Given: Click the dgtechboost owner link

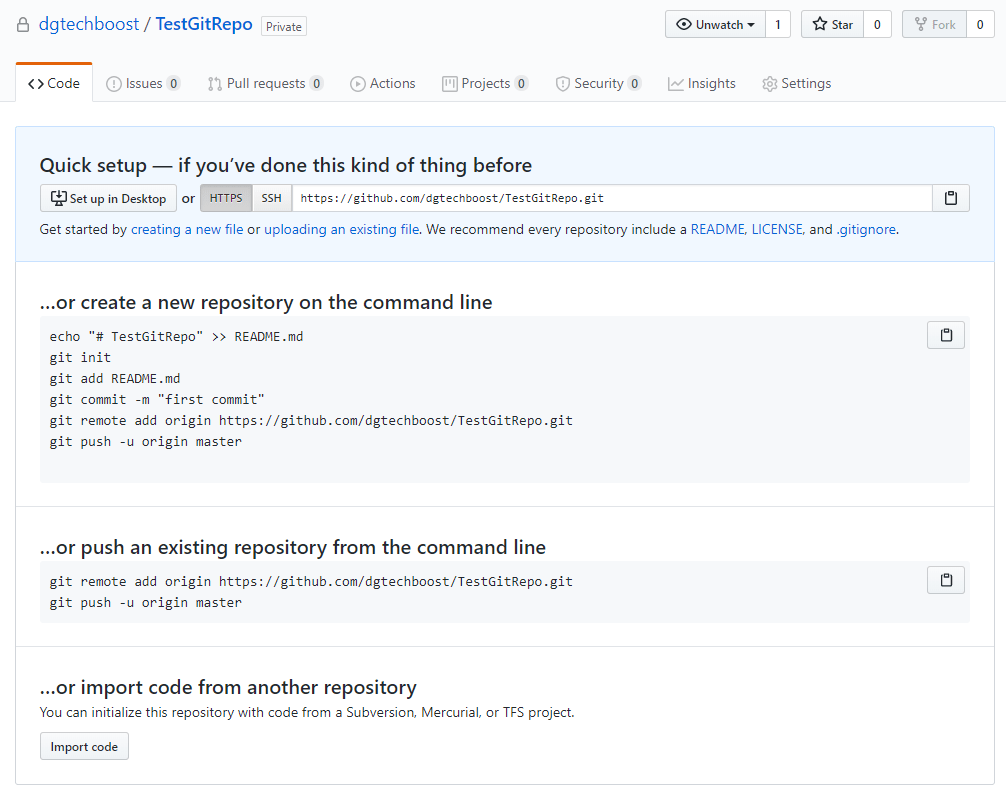Looking at the screenshot, I should 89,25.
